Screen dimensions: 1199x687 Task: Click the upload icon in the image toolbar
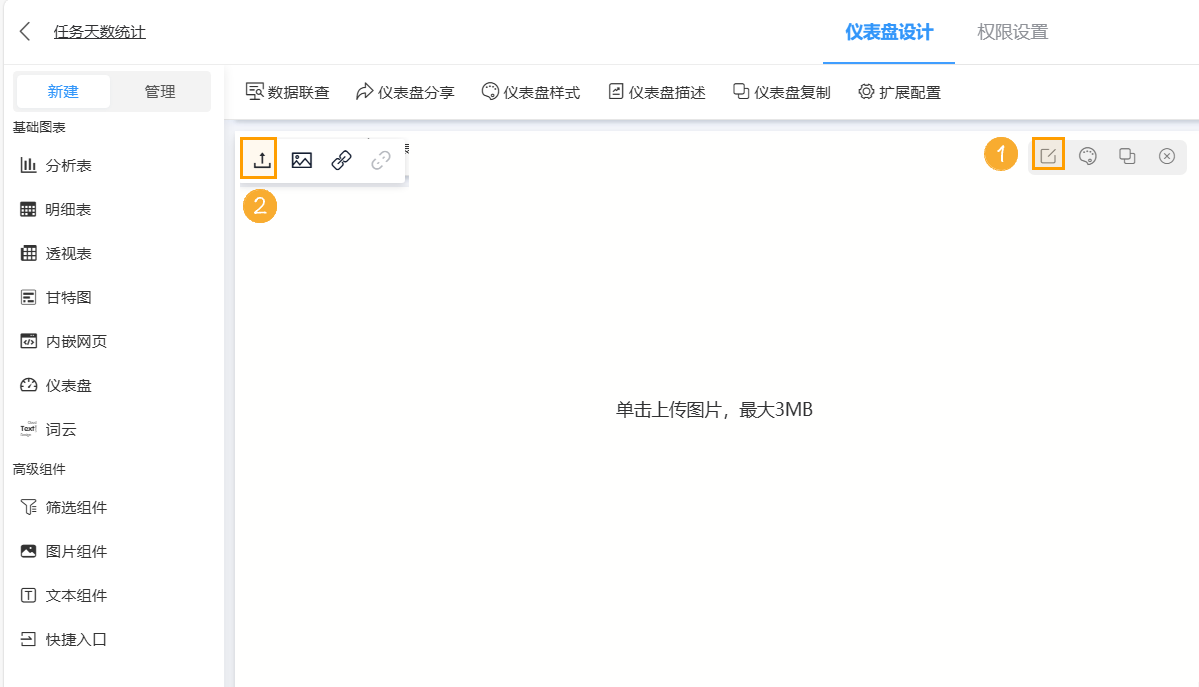(x=259, y=159)
